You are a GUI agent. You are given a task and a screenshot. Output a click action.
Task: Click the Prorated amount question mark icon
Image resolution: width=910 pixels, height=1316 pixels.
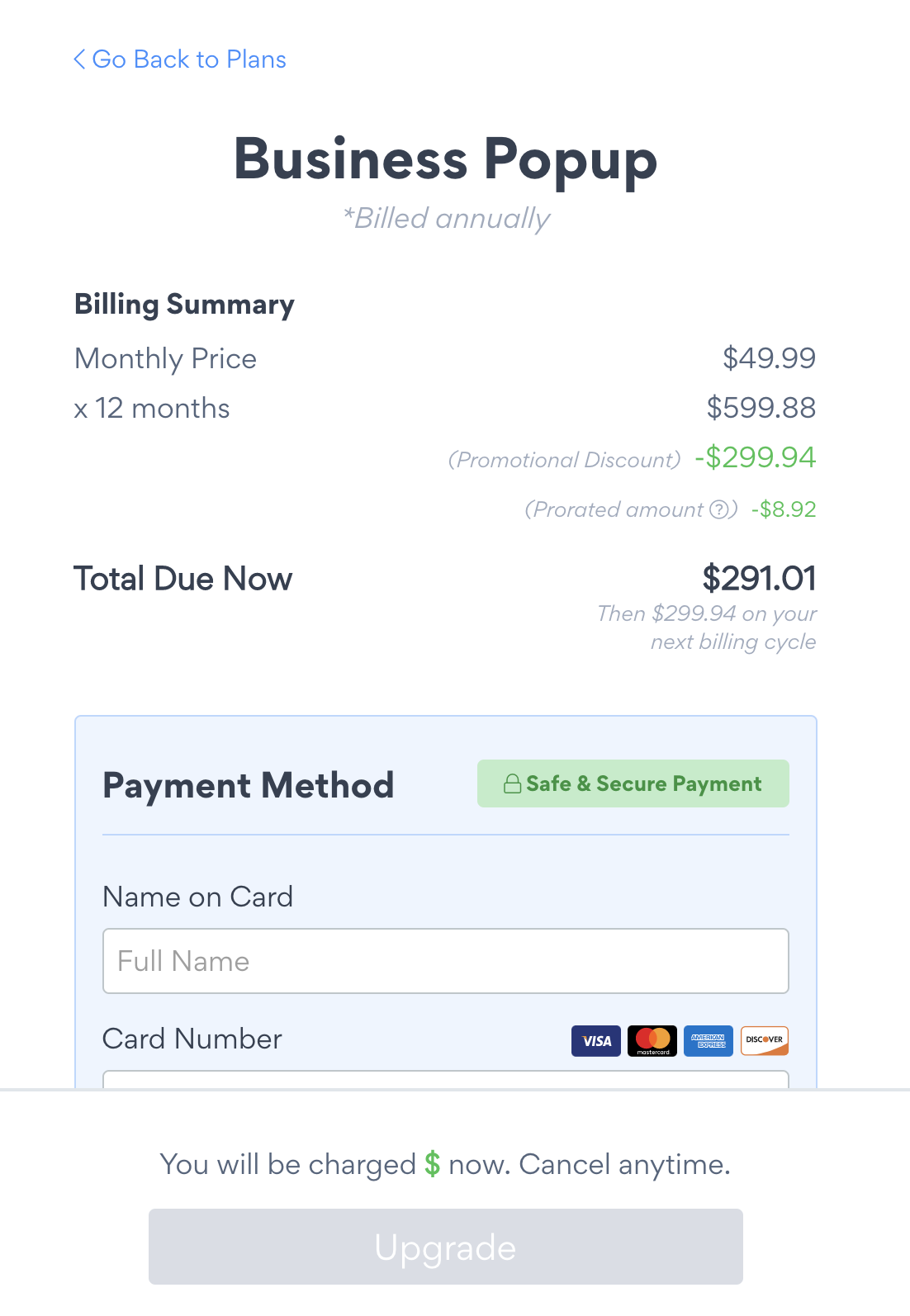719,509
